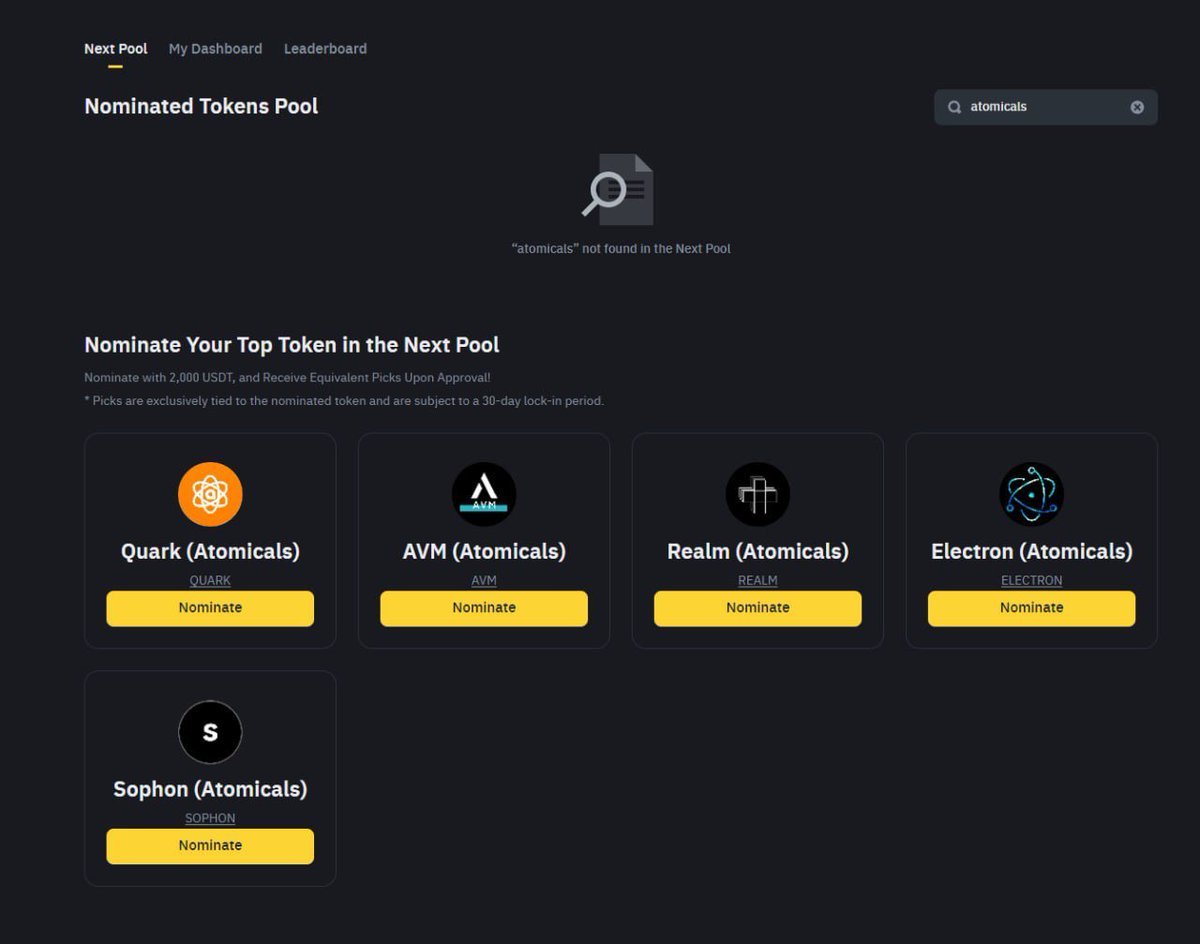The image size is (1200, 944).
Task: Click the 'Nominated Tokens Pool' heading
Action: point(201,106)
